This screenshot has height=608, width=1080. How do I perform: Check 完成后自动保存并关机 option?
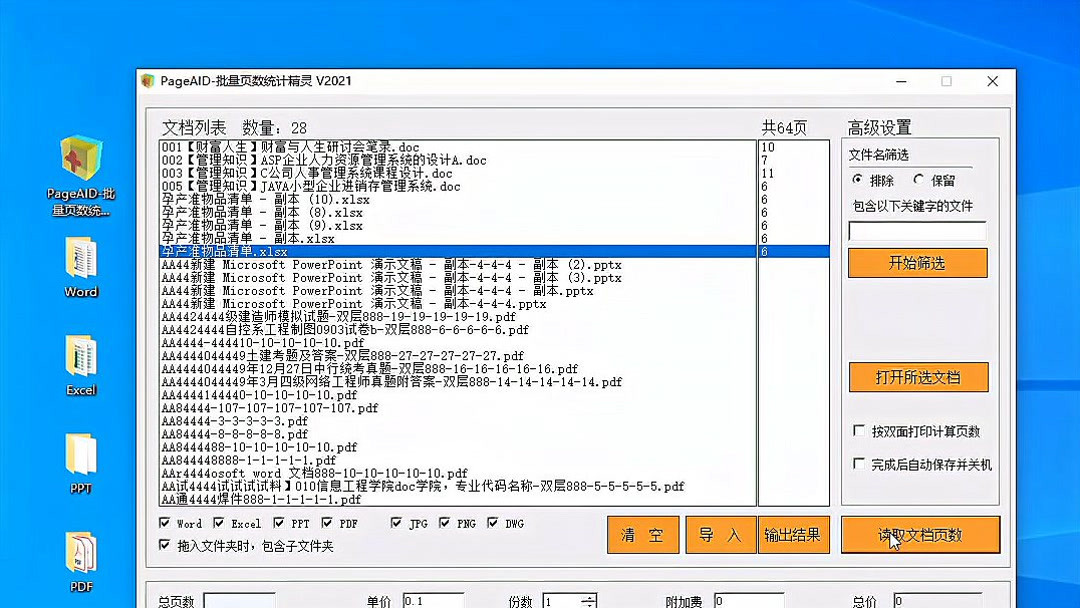pyautogui.click(x=858, y=463)
